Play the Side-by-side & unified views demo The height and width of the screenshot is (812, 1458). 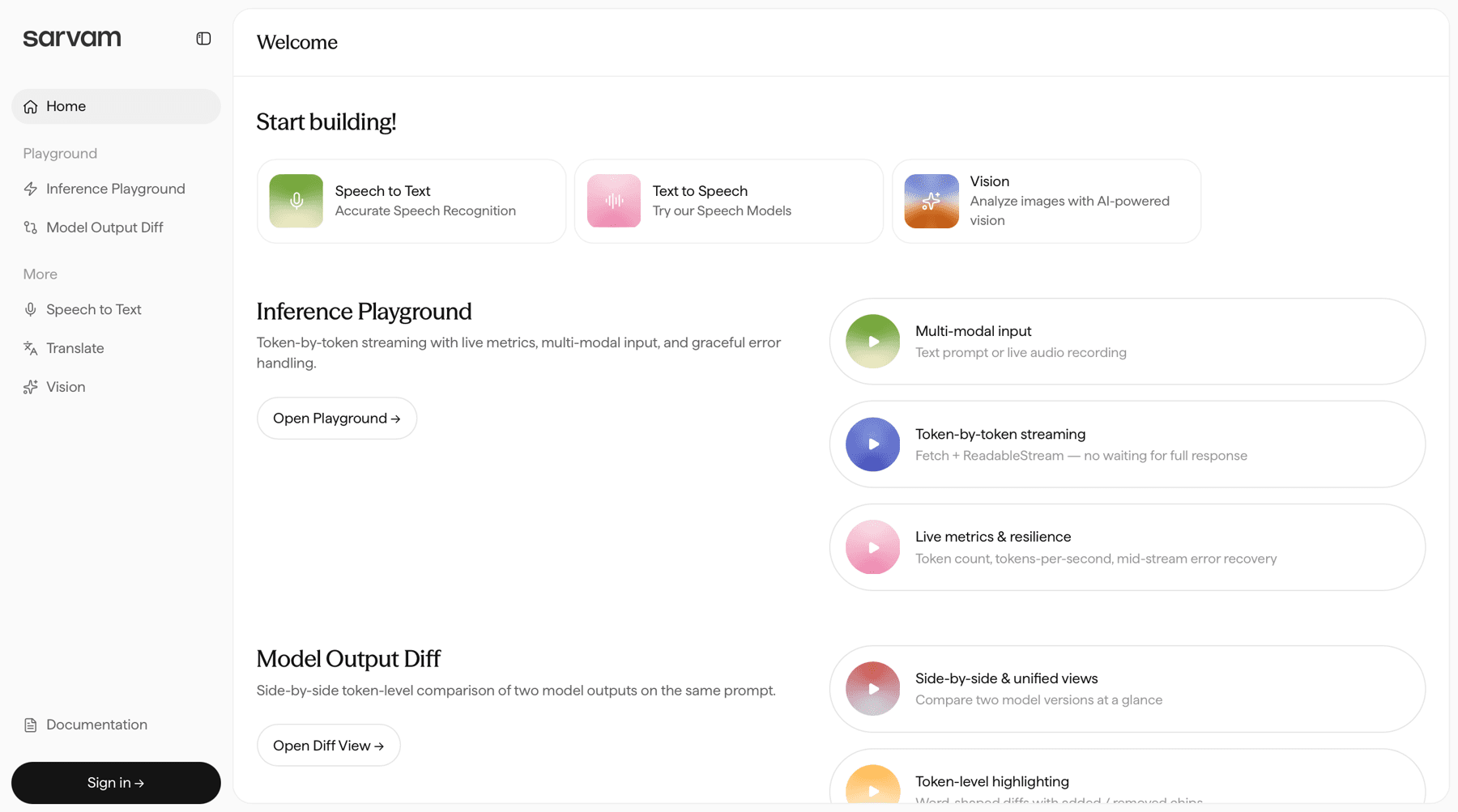coord(873,689)
